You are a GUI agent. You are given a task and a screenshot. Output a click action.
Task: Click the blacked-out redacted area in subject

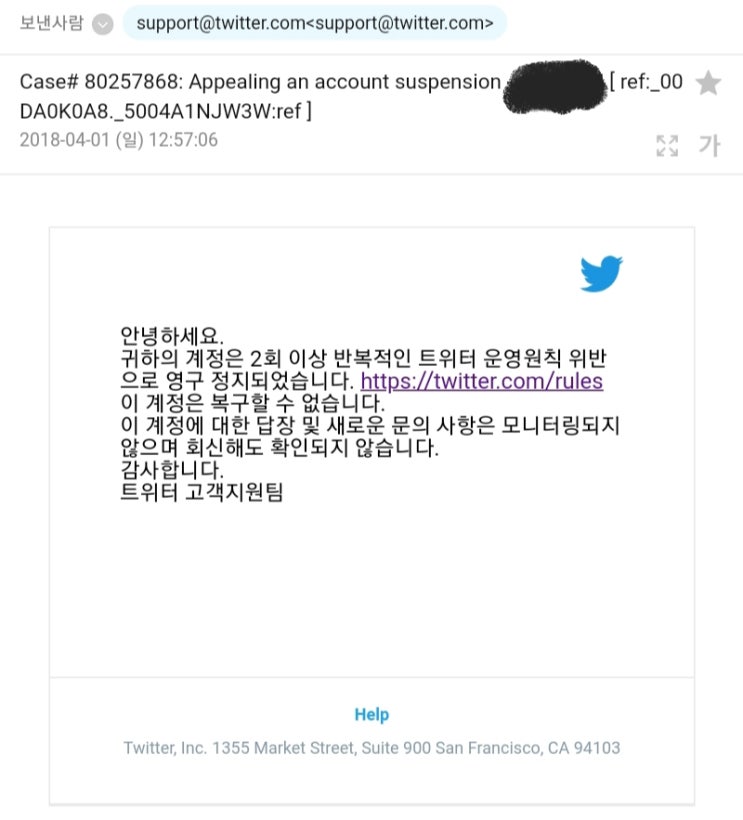point(554,86)
